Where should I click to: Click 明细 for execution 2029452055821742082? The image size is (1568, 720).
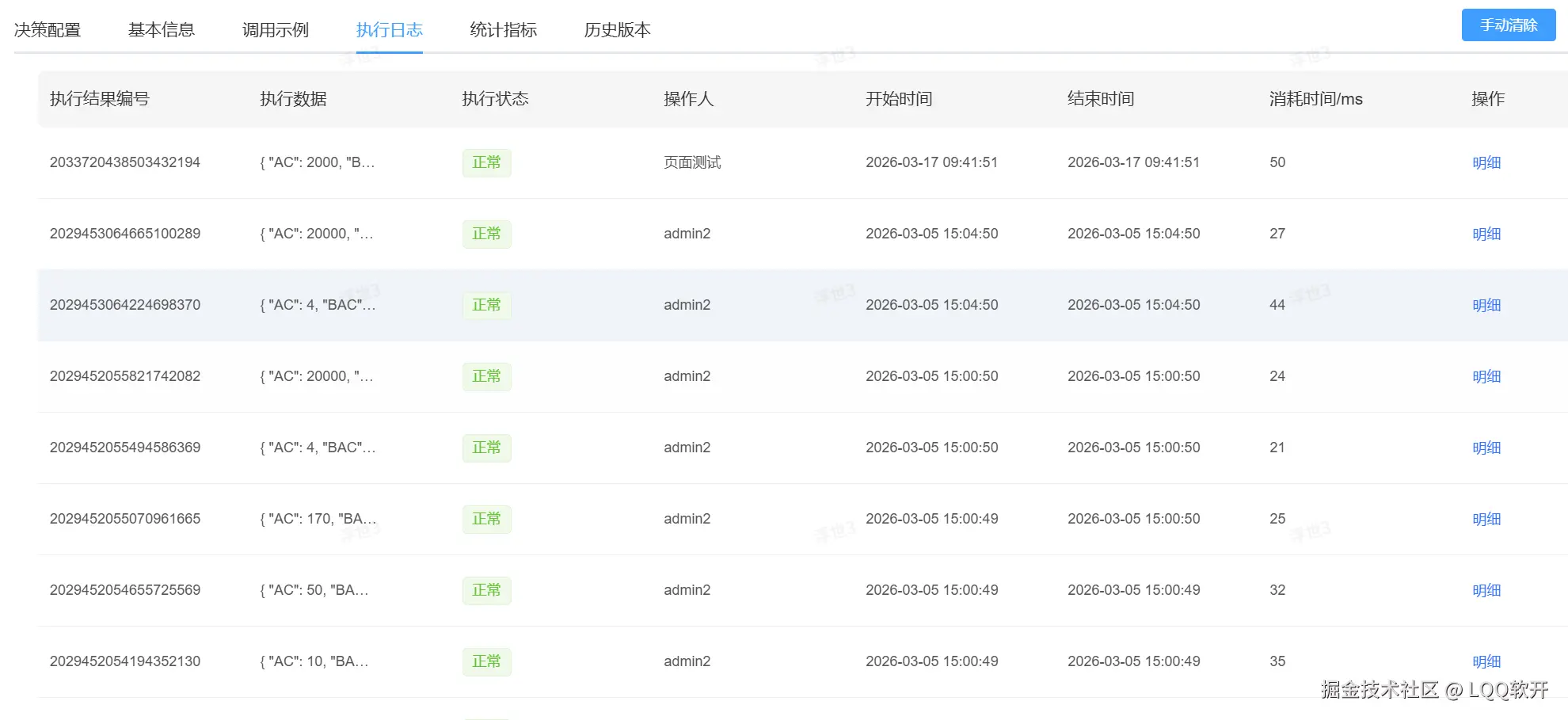1486,377
